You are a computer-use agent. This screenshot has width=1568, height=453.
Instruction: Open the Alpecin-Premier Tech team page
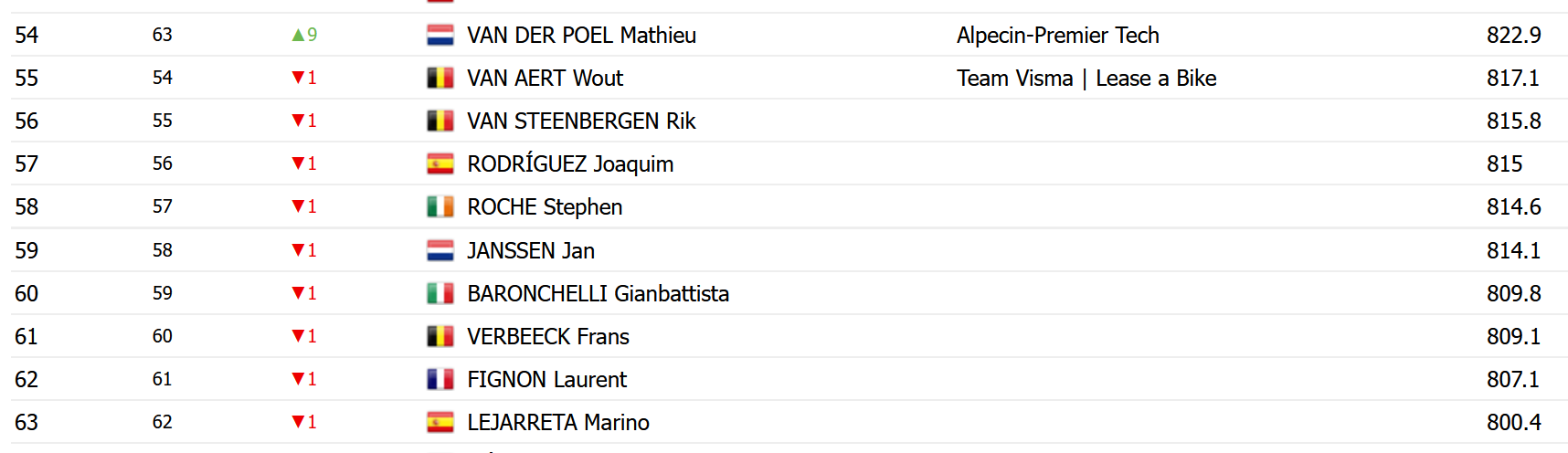coord(1057,36)
